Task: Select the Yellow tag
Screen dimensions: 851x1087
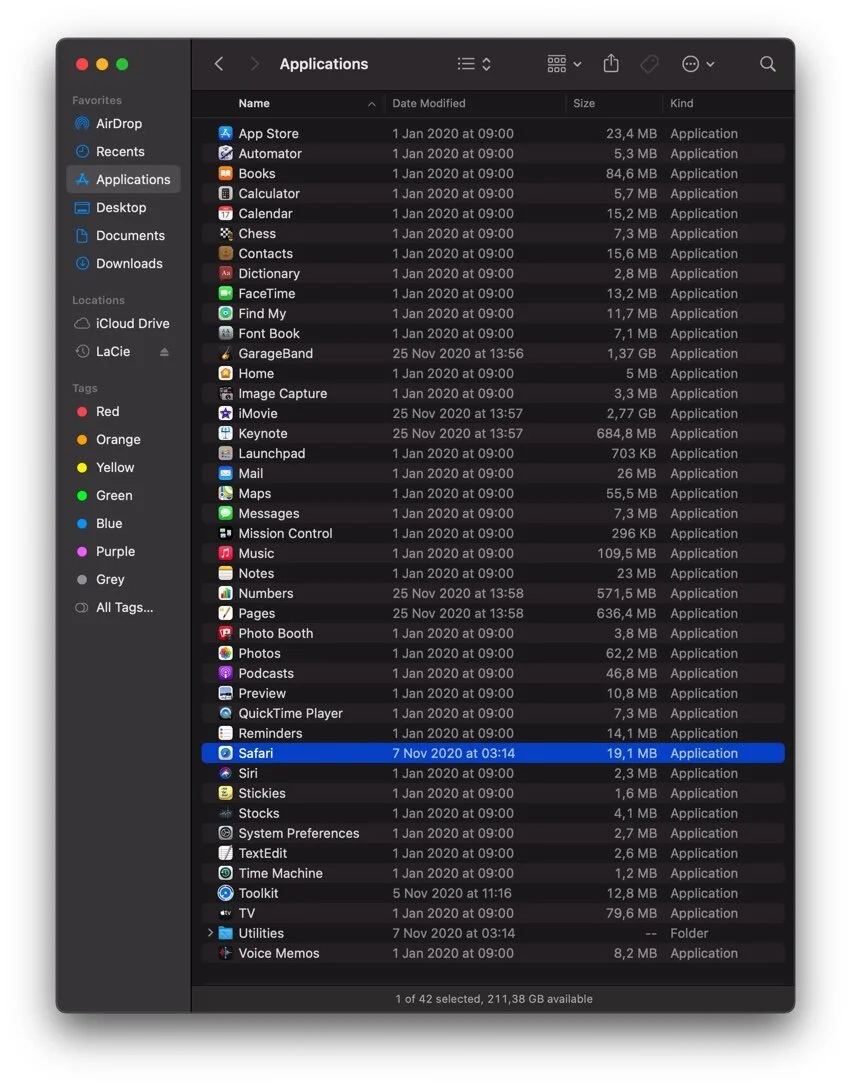Action: pyautogui.click(x=123, y=467)
